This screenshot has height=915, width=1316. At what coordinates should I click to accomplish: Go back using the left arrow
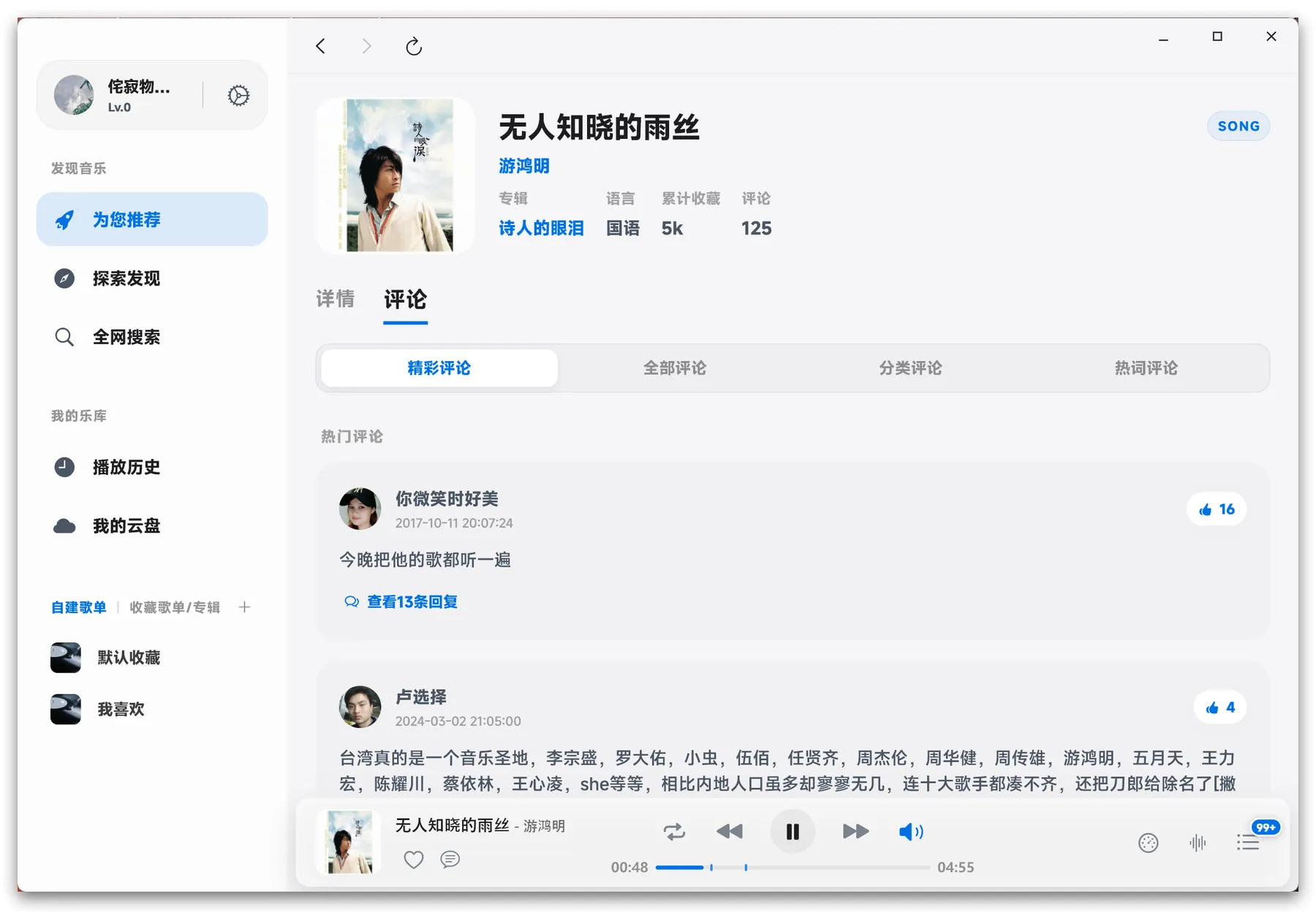(x=320, y=47)
